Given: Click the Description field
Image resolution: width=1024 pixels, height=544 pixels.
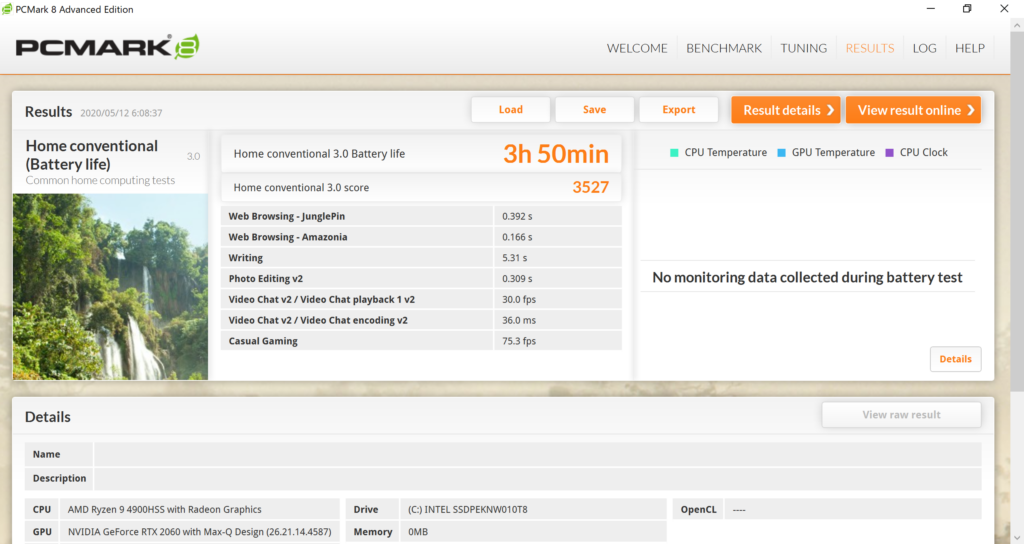Looking at the screenshot, I should point(537,478).
